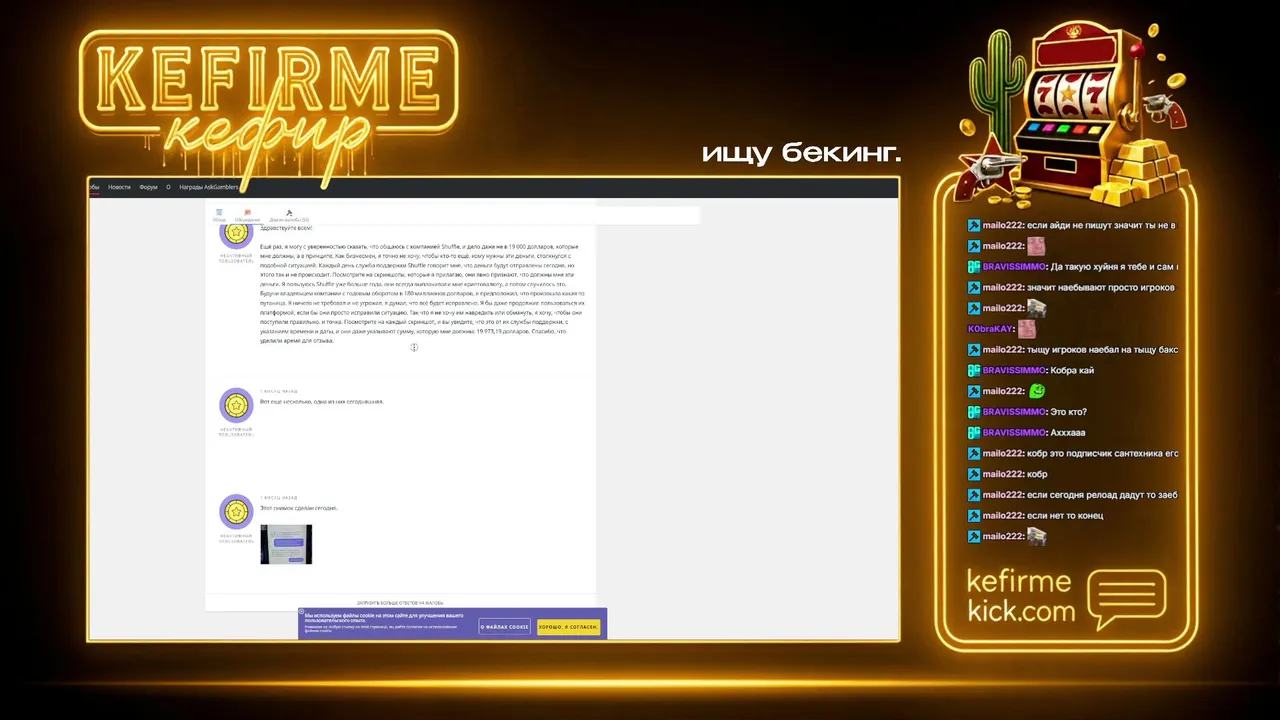
Task: Click badge icon beside "если нет то конец"
Action: pos(974,516)
